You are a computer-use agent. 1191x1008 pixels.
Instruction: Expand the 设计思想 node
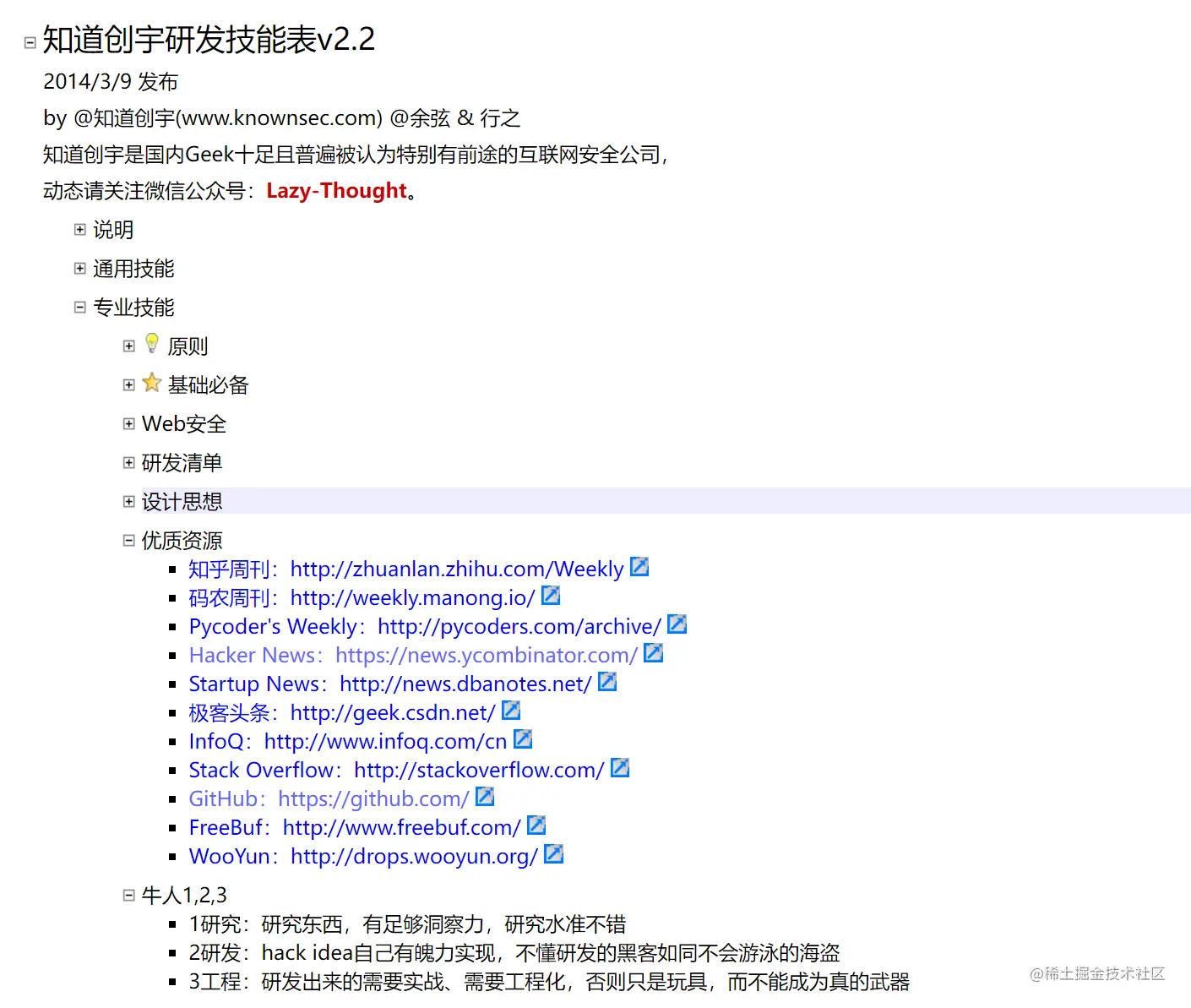tap(129, 501)
